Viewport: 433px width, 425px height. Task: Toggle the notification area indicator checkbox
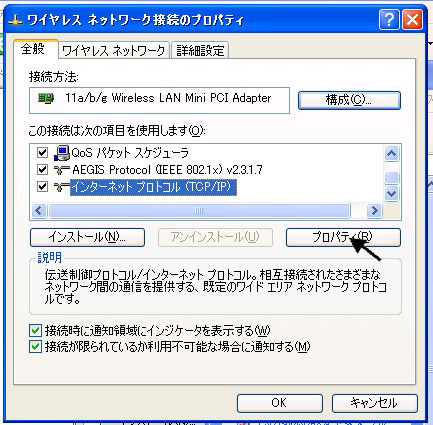click(x=35, y=331)
